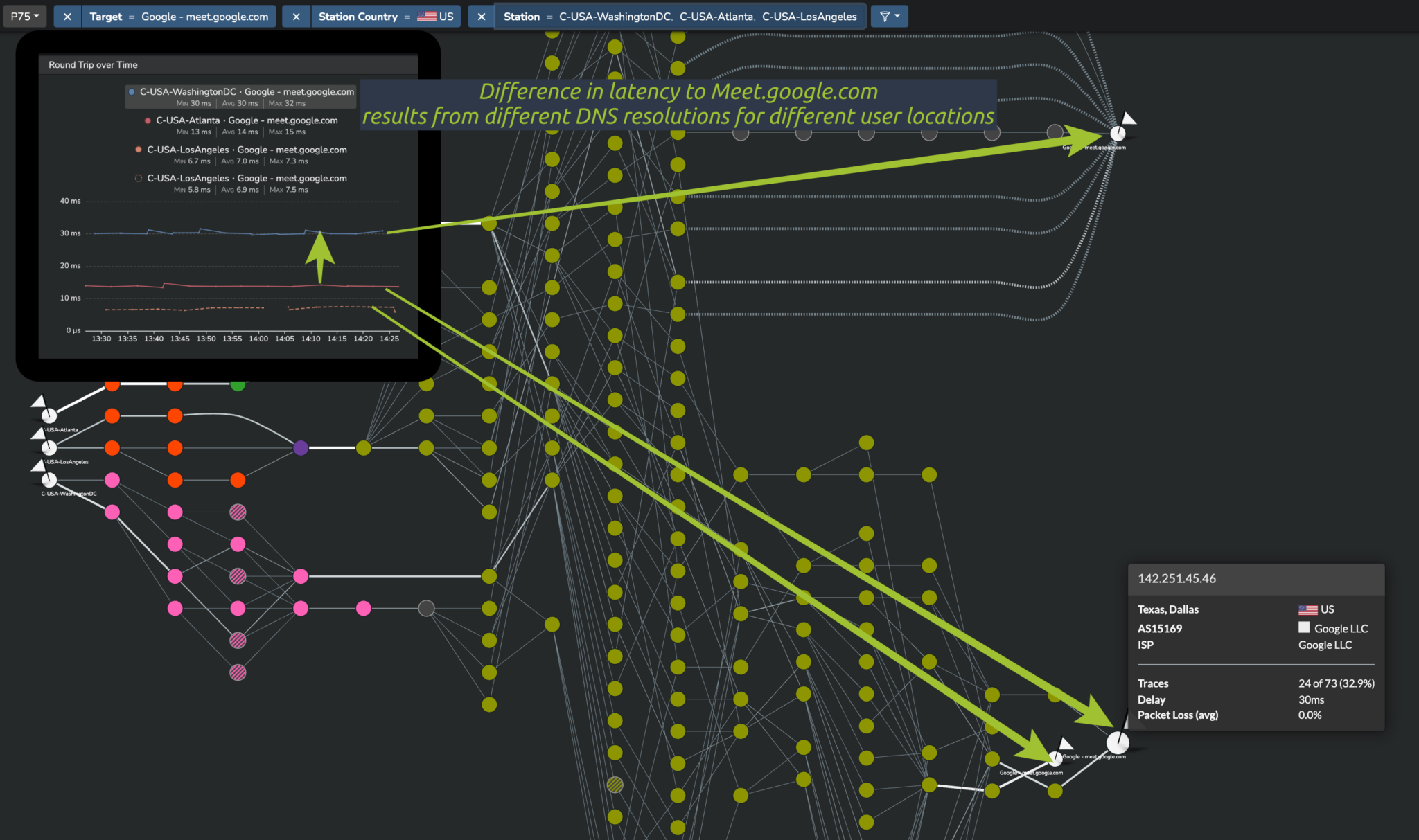
Task: Remove the Station Country filter with its X
Action: point(296,16)
